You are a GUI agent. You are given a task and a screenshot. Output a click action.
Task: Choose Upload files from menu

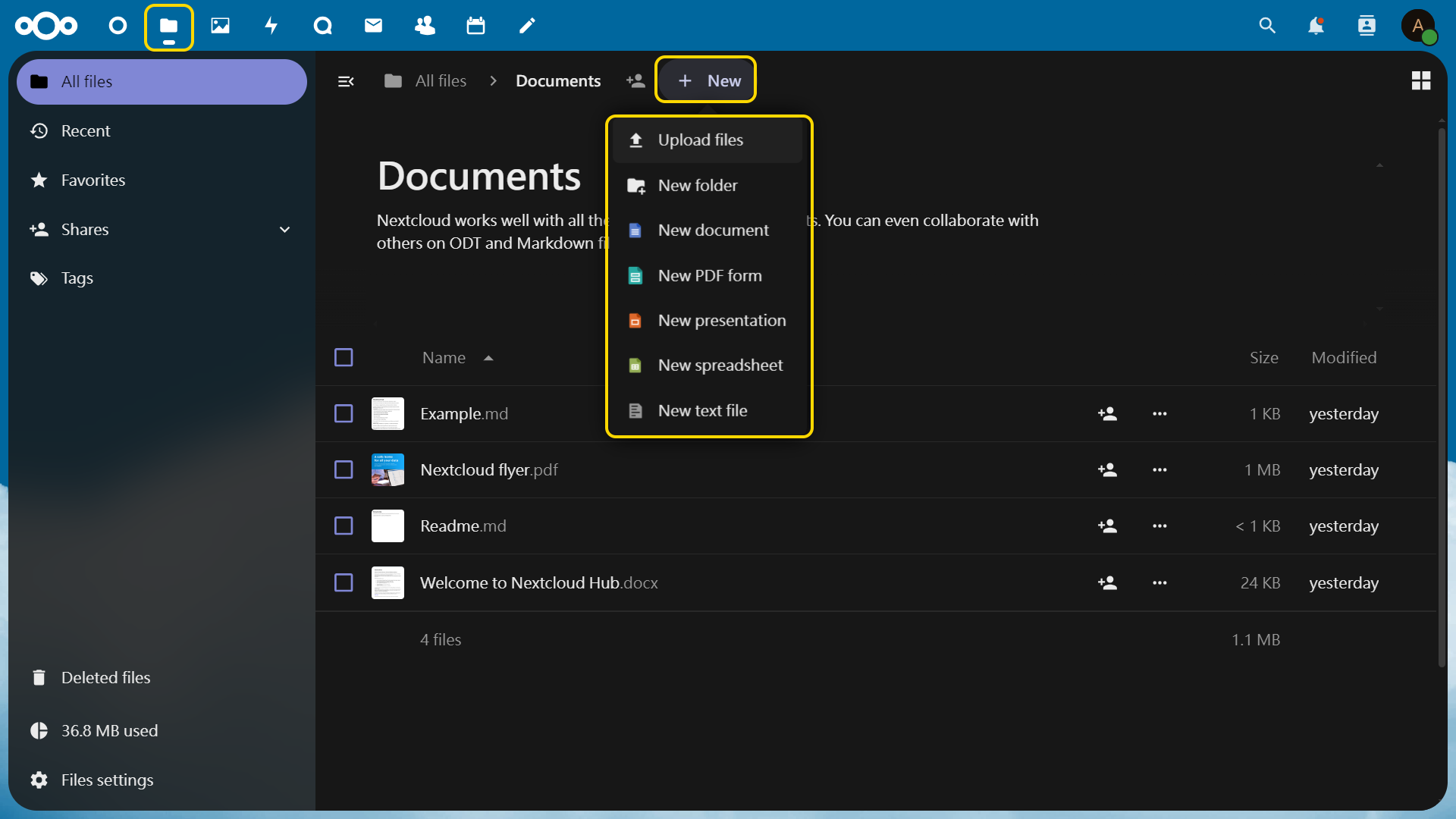[708, 140]
